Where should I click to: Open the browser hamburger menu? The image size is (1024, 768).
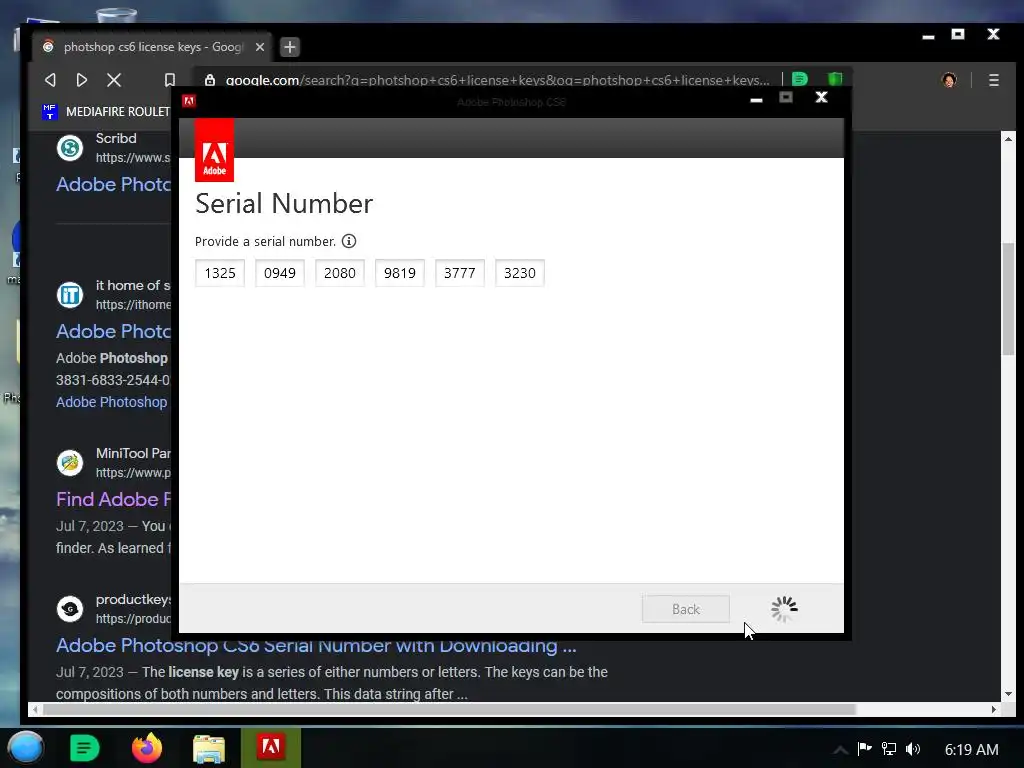tap(993, 80)
